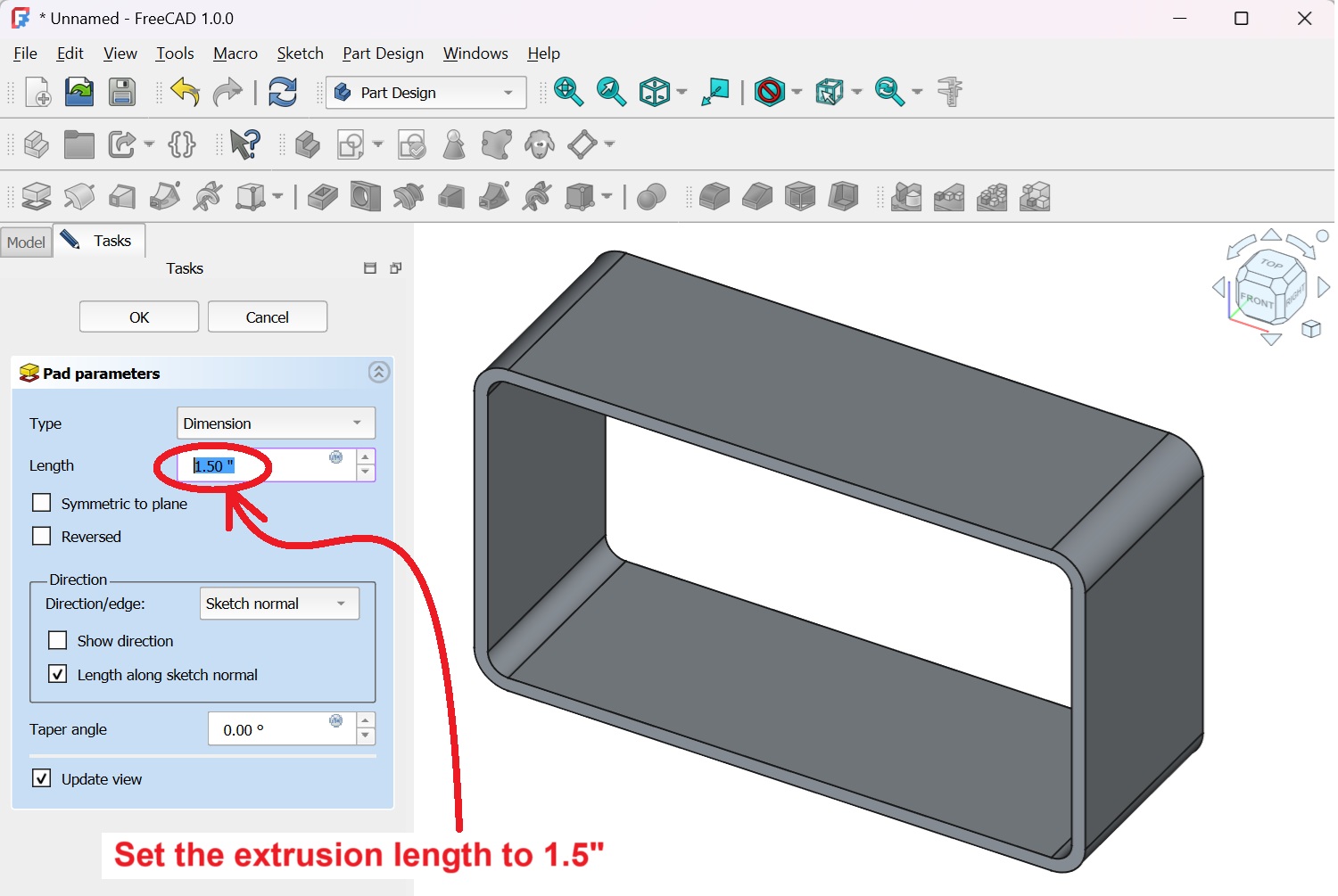This screenshot has height=896, width=1338.
Task: Click the Pad tool icon
Action: tap(37, 196)
